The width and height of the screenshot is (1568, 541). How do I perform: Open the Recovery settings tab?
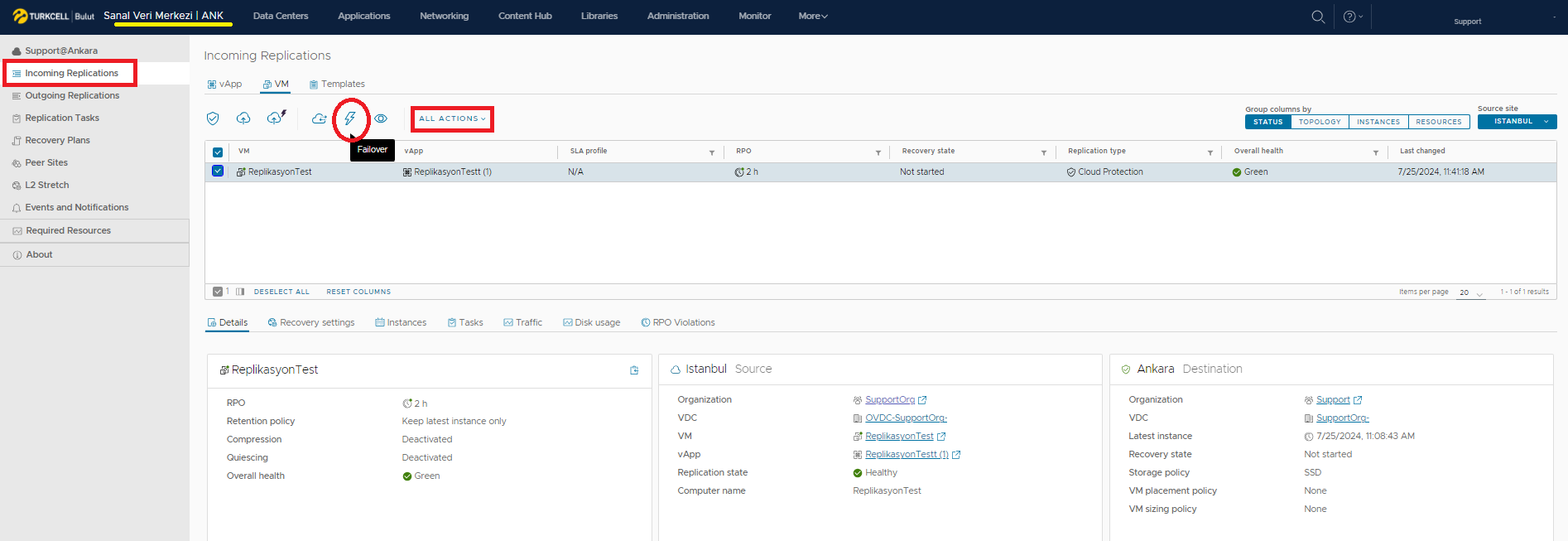pos(311,323)
